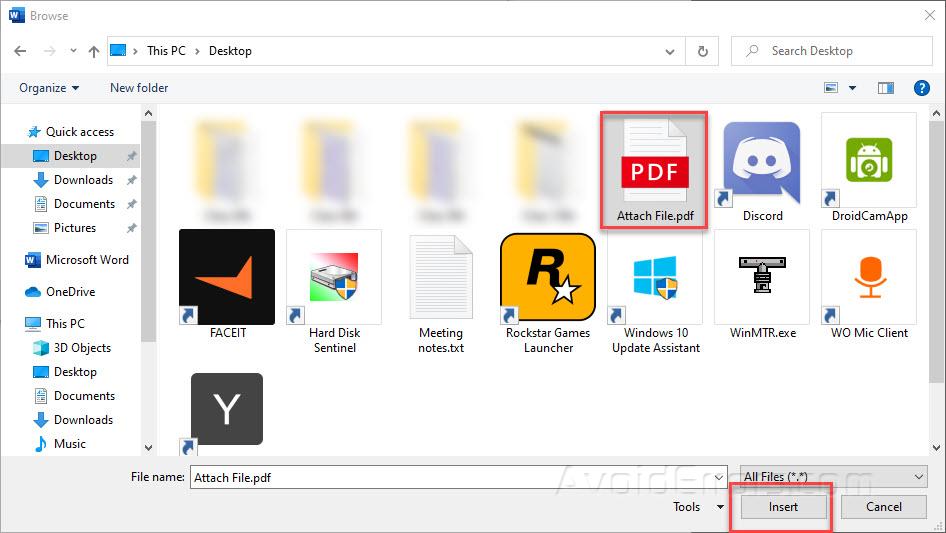Click the Insert button
Image resolution: width=946 pixels, height=533 pixels.
(x=783, y=507)
